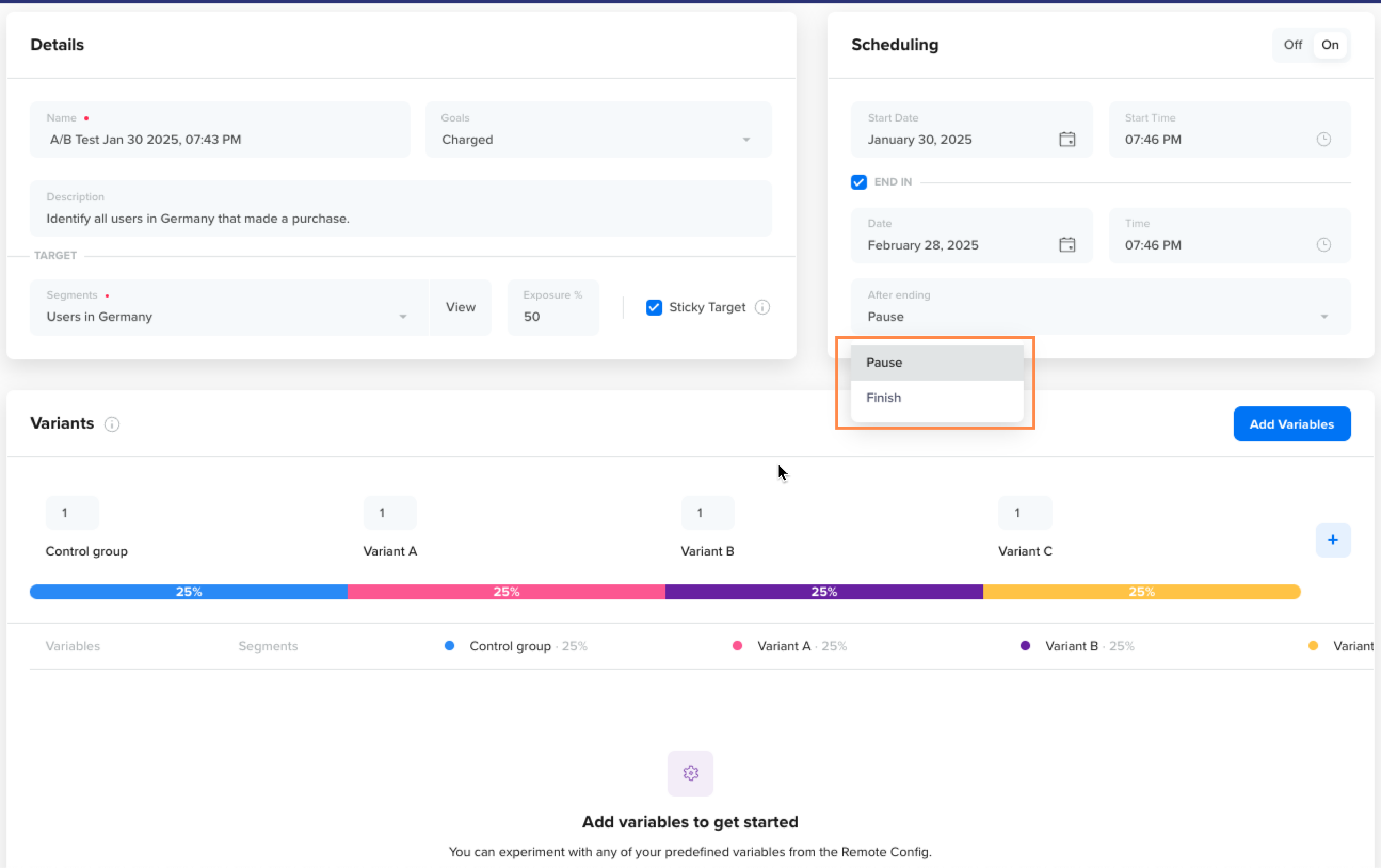Image resolution: width=1381 pixels, height=868 pixels.
Task: Click the Add variables to get started heading
Action: point(690,822)
